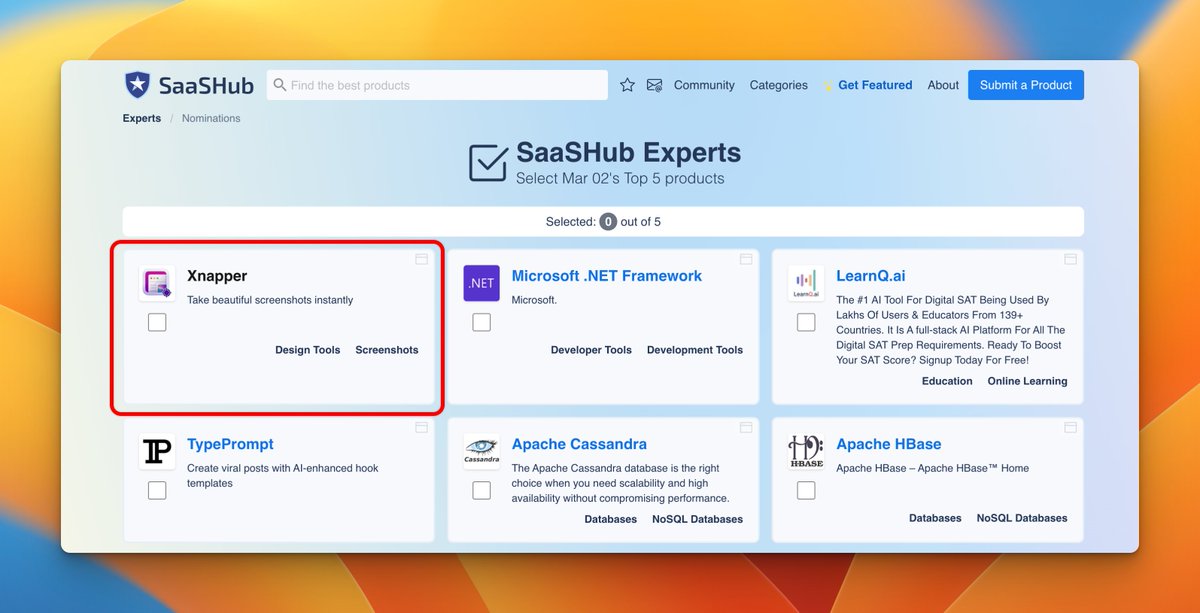Click the SaaSHub Experts checkmark icon
The width and height of the screenshot is (1200, 613).
point(488,163)
